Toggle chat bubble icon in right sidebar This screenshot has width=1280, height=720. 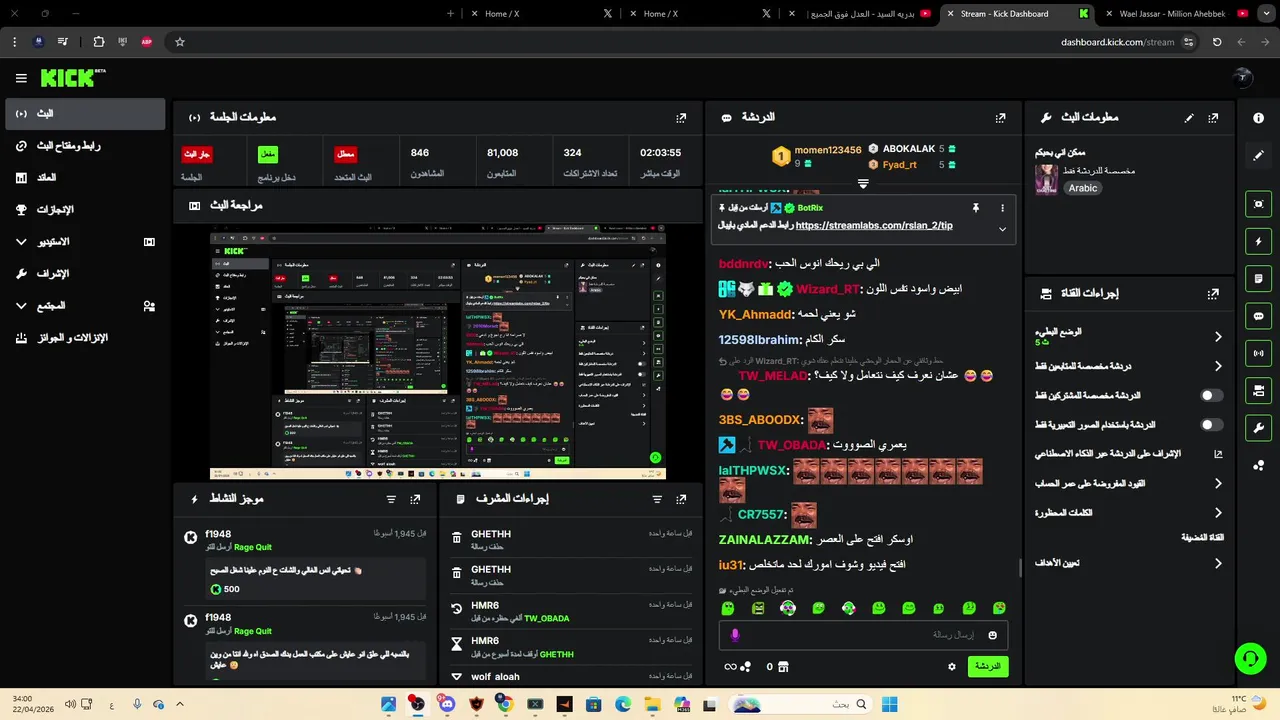[1258, 315]
